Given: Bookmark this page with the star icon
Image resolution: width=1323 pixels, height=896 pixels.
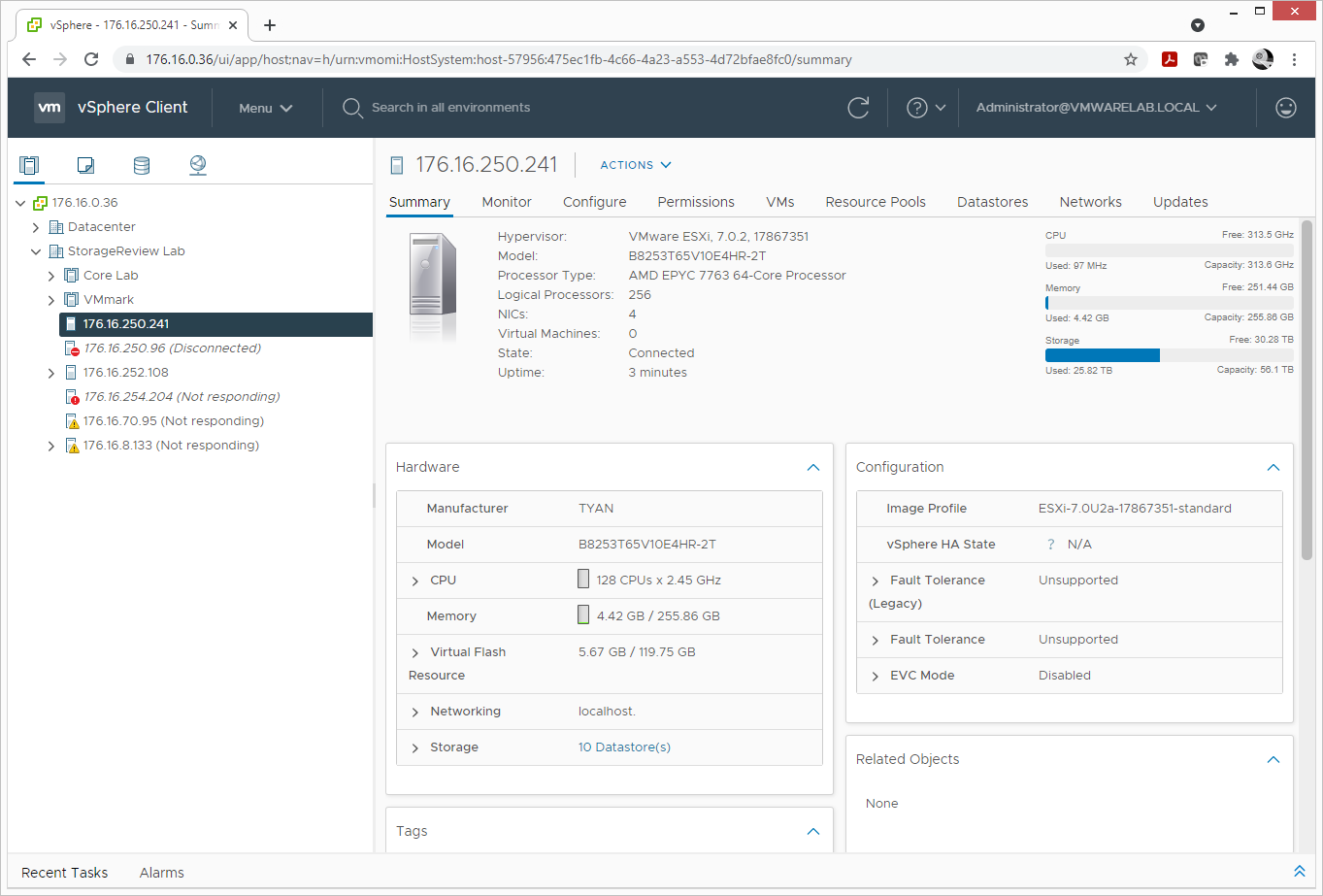Looking at the screenshot, I should (1131, 59).
